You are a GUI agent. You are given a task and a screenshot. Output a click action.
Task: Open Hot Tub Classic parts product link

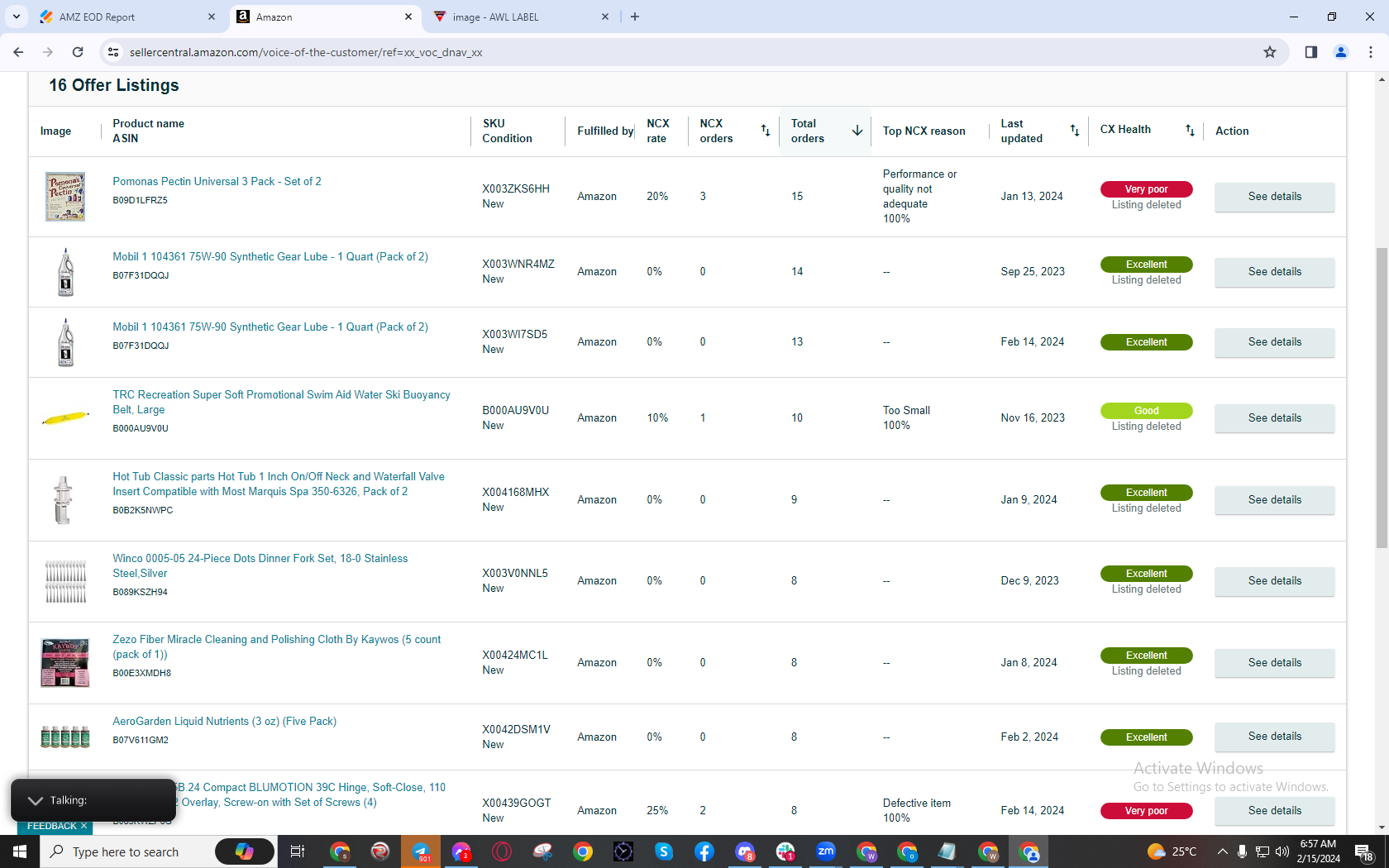tap(279, 484)
